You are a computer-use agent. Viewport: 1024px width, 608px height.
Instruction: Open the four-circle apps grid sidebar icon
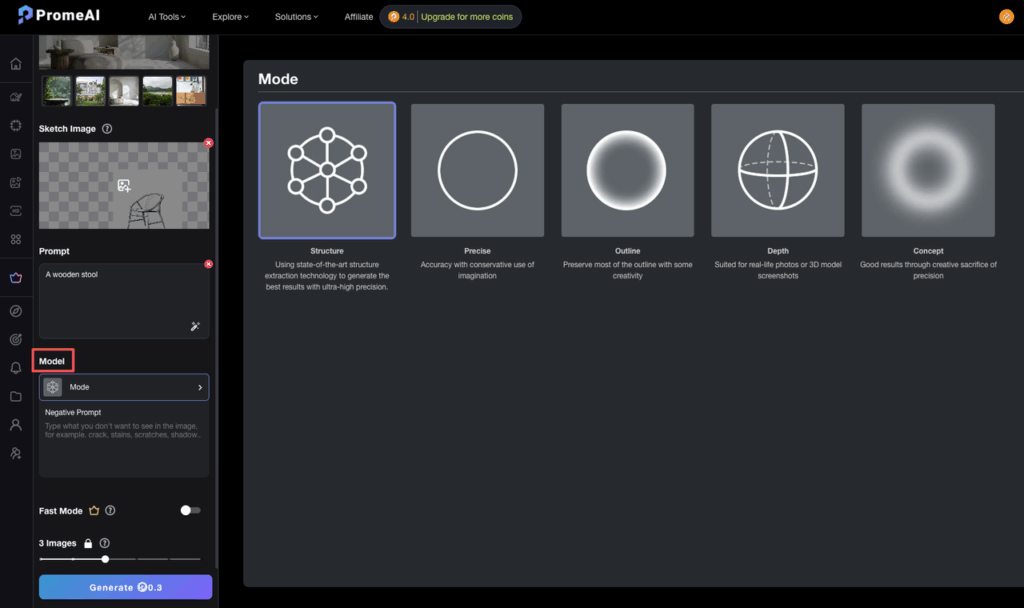coord(16,239)
